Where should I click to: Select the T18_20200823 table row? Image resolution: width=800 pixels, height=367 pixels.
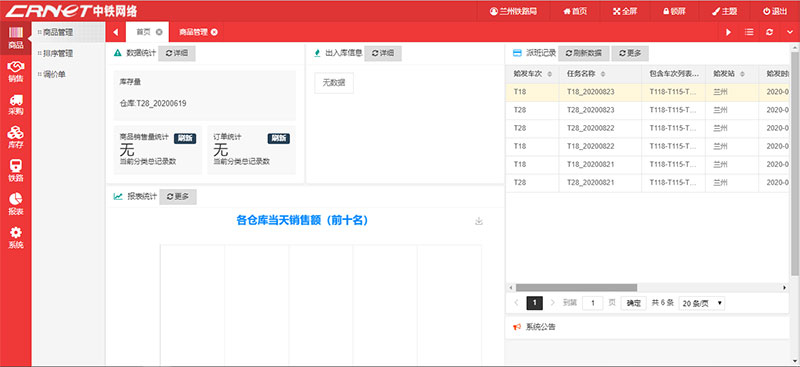(647, 92)
